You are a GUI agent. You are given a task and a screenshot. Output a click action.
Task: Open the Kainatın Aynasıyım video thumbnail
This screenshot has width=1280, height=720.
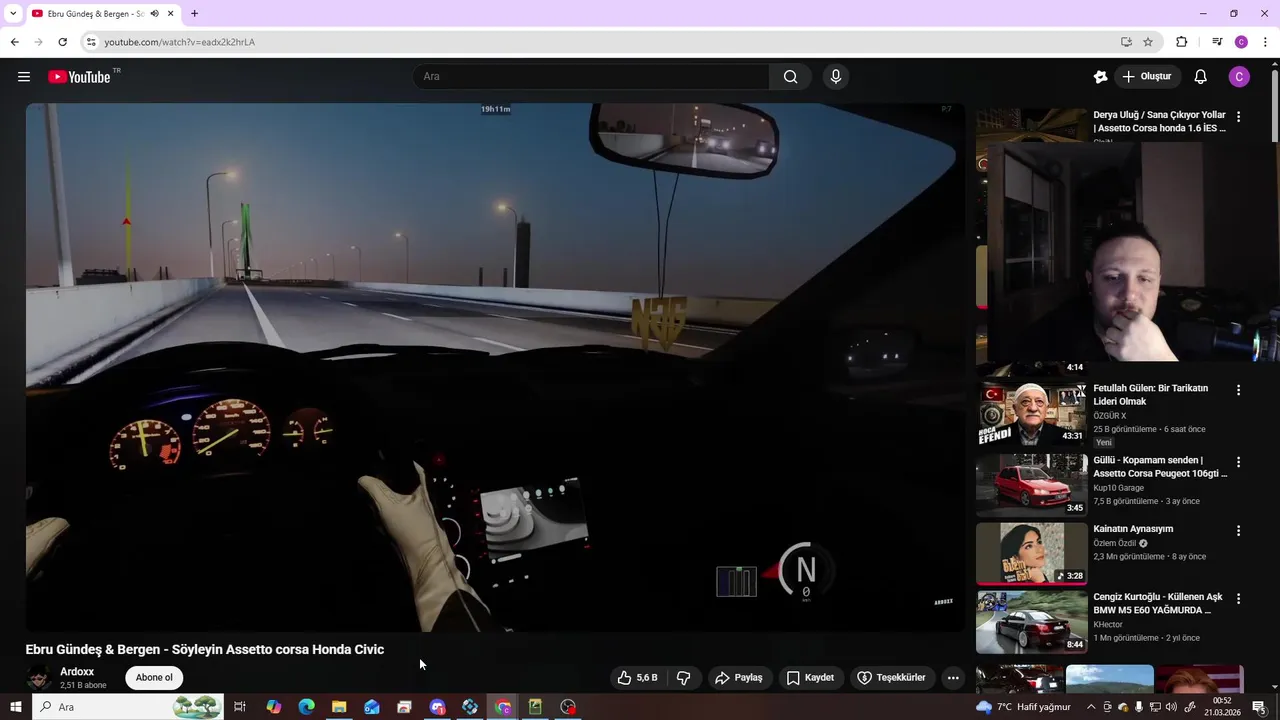click(x=1031, y=553)
